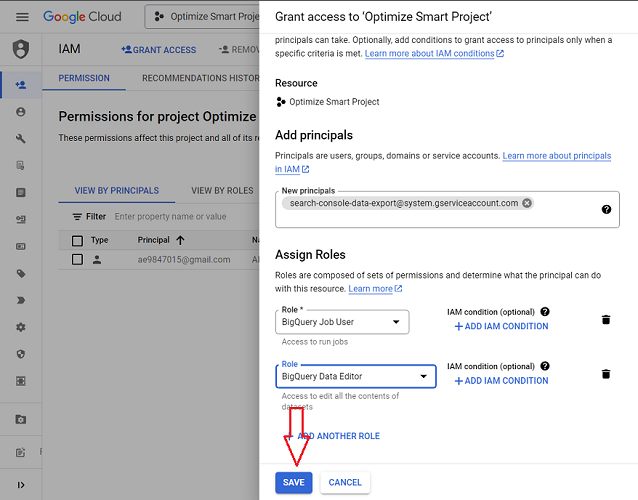Delete the BigQuery Data Editor role
The height and width of the screenshot is (500, 638).
[605, 374]
